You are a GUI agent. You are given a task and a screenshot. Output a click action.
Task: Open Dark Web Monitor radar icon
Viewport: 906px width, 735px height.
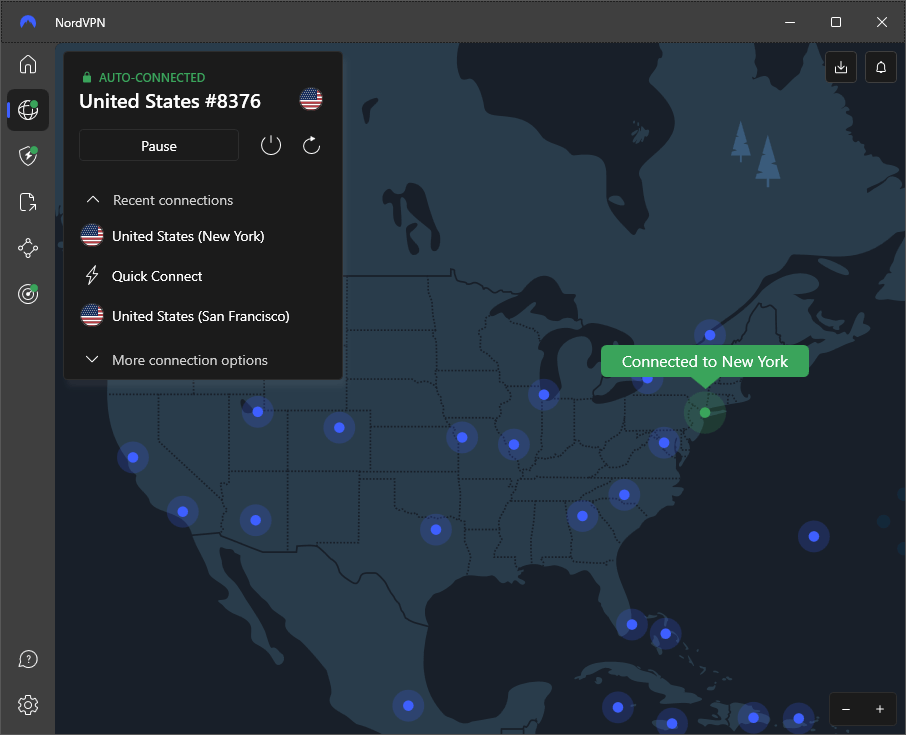(28, 294)
